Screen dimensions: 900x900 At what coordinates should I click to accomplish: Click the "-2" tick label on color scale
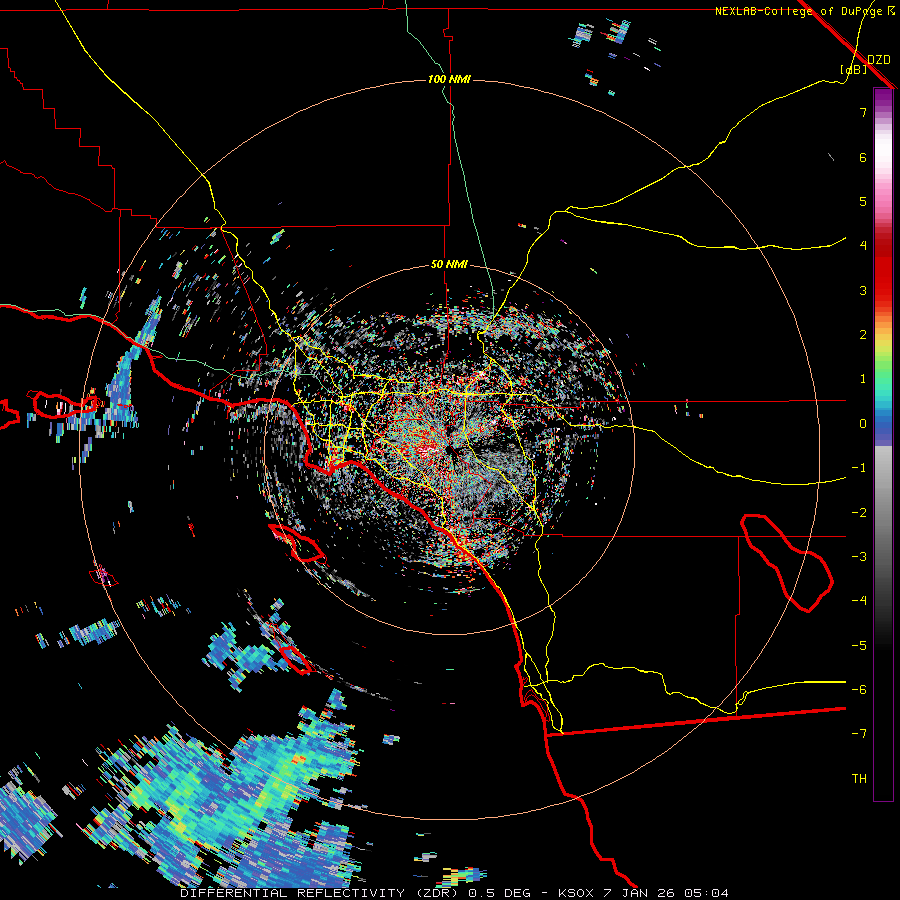[x=859, y=513]
